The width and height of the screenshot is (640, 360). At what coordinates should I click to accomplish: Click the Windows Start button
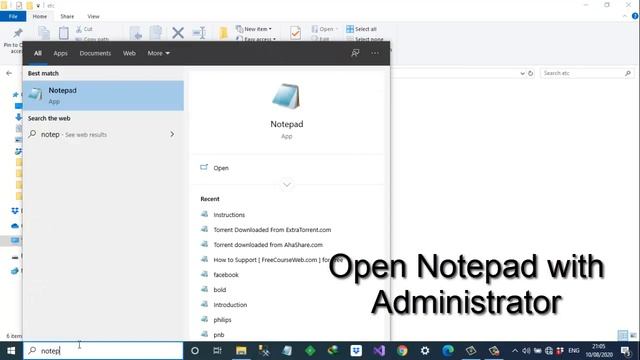pyautogui.click(x=11, y=351)
